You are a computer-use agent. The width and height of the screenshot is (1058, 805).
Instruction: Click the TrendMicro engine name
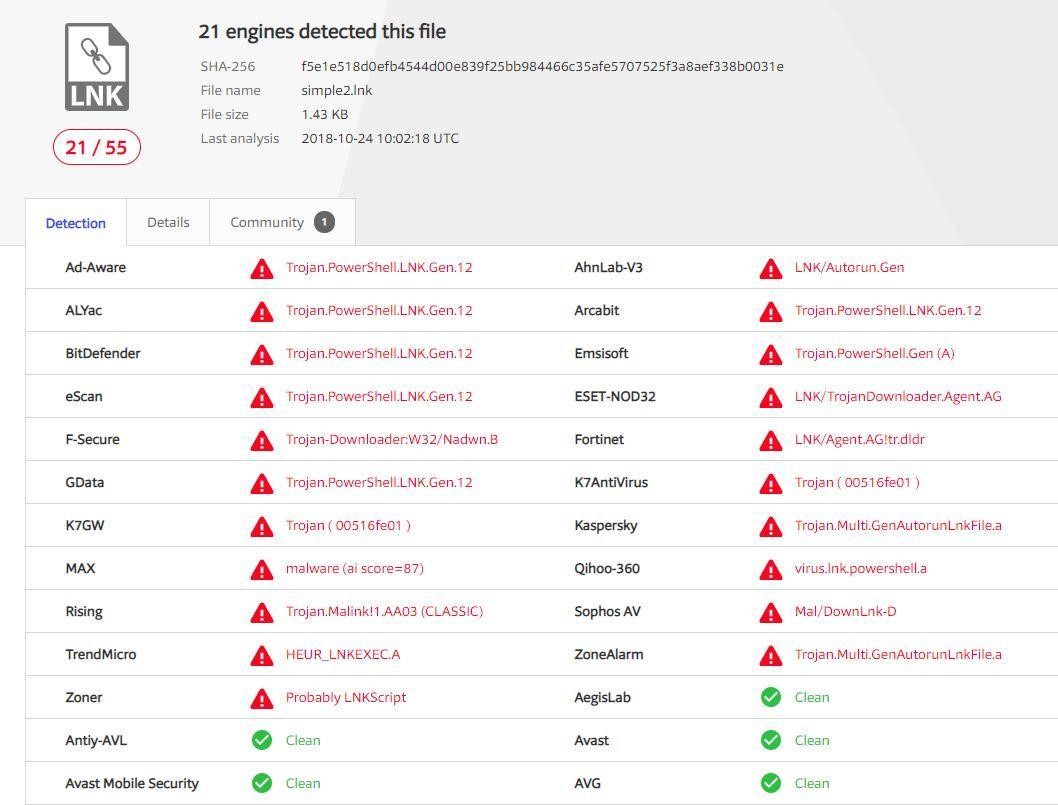tap(101, 655)
